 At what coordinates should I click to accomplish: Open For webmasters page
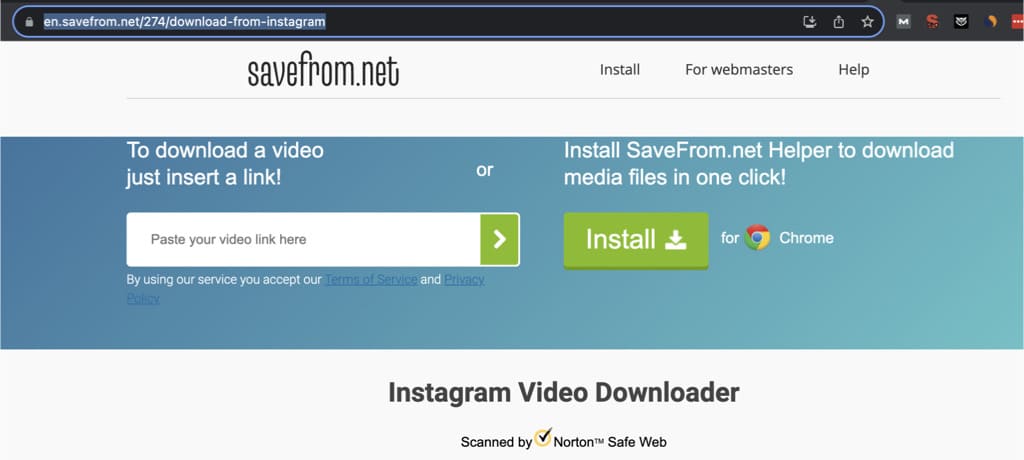[x=739, y=69]
